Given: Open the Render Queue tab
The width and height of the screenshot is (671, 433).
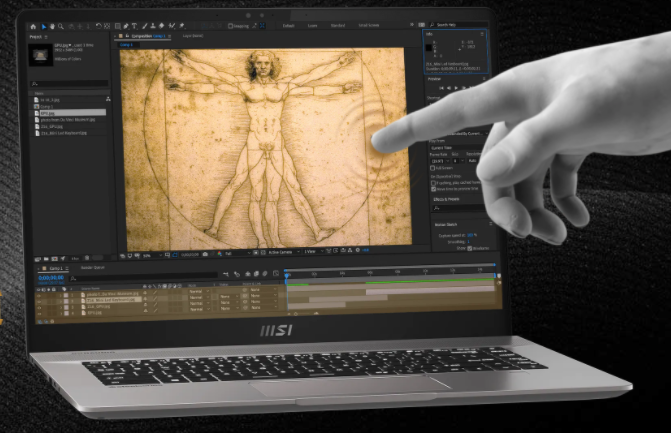Looking at the screenshot, I should [93, 267].
